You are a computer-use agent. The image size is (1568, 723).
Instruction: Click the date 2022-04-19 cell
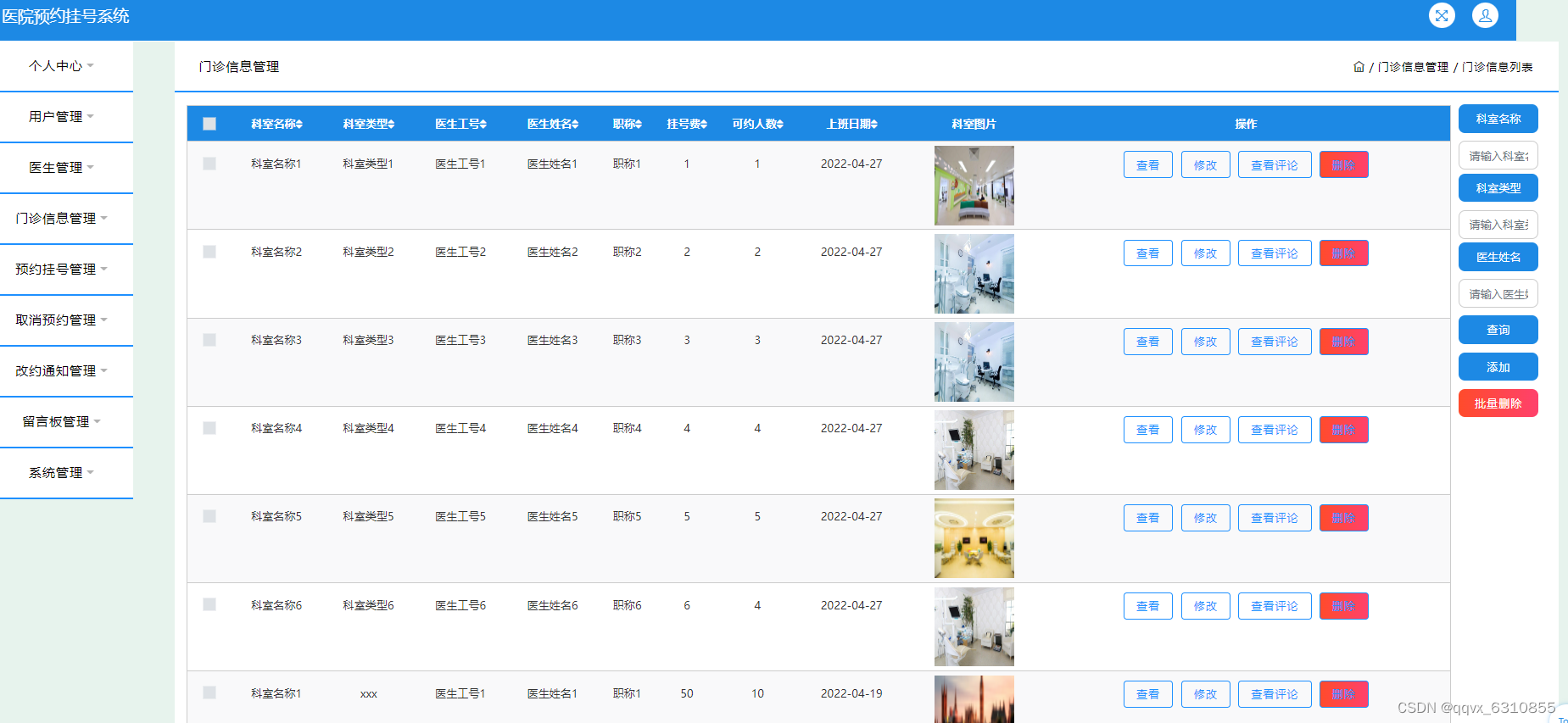click(851, 693)
